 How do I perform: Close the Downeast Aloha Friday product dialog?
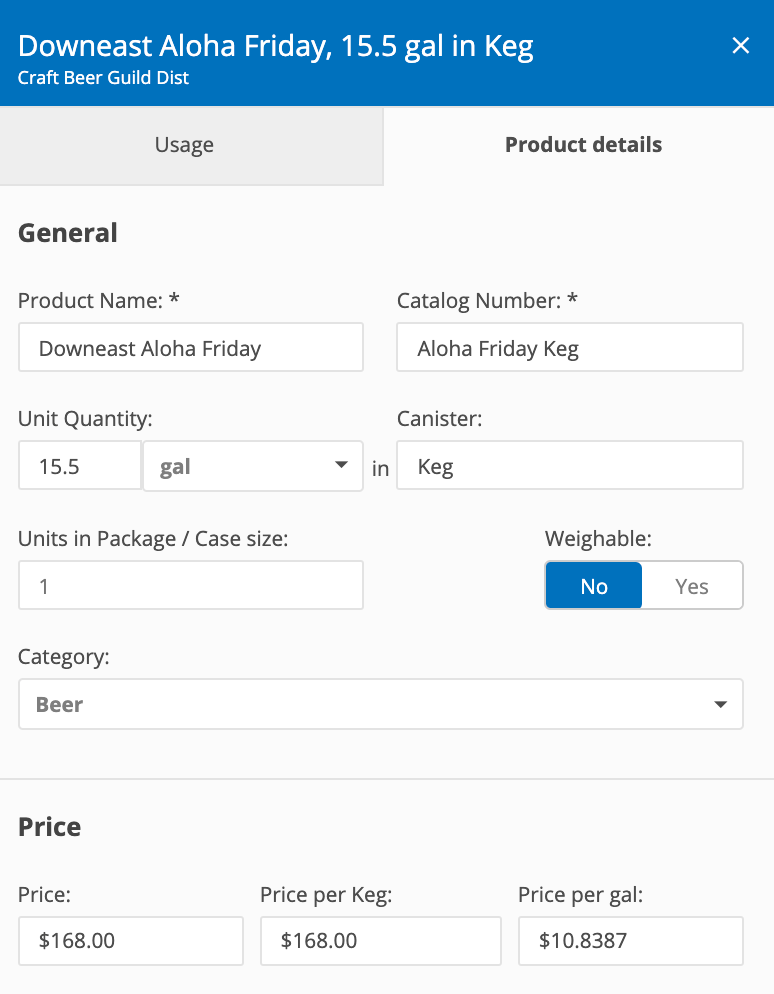pyautogui.click(x=740, y=45)
